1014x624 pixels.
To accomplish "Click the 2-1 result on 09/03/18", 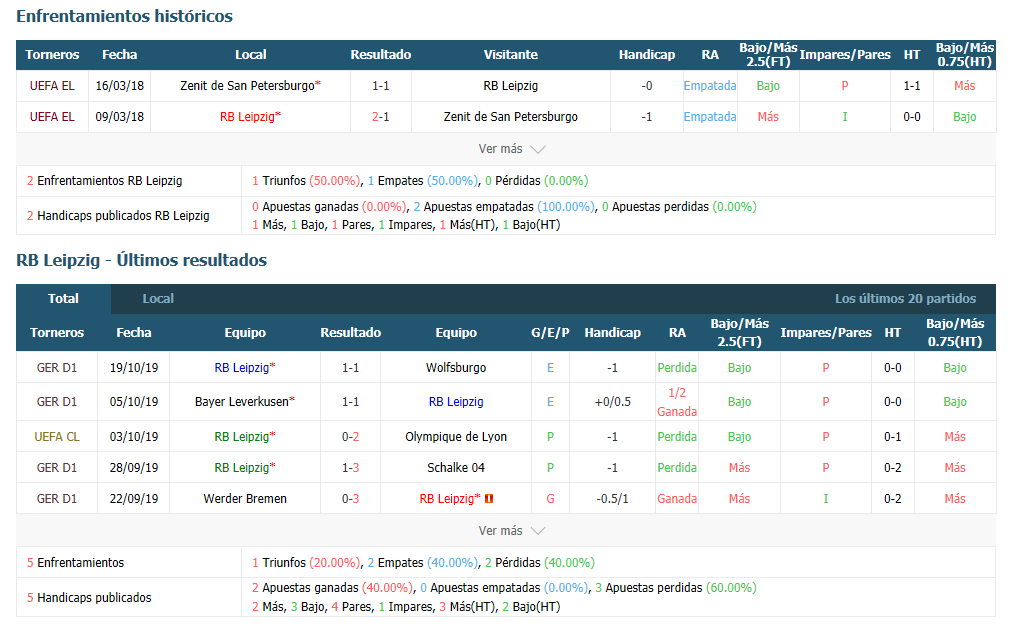I will point(380,117).
